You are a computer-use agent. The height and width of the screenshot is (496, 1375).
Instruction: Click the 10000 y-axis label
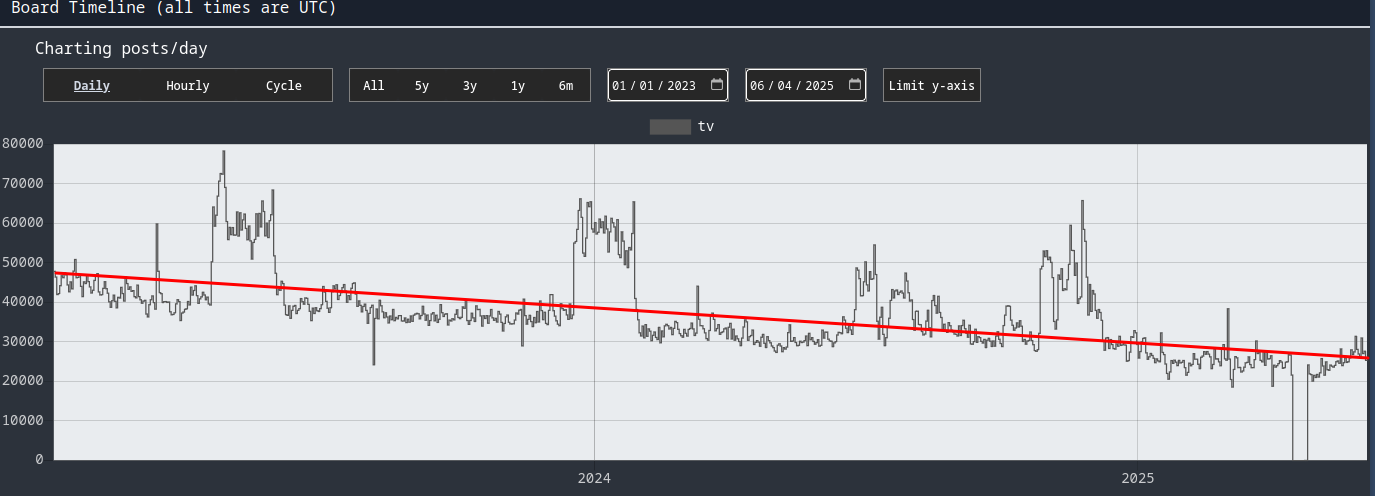click(x=22, y=420)
